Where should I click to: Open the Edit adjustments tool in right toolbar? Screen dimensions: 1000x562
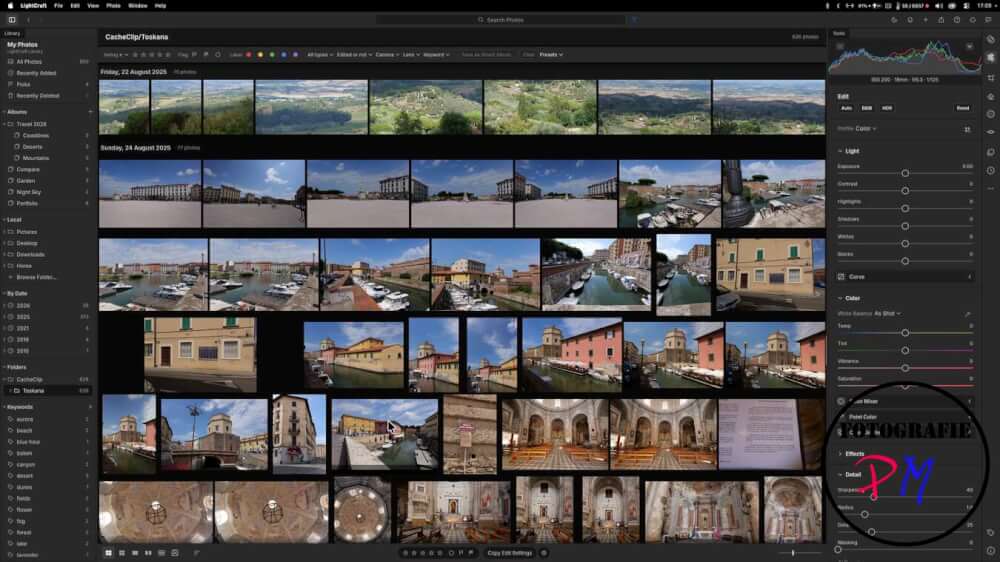tap(990, 57)
